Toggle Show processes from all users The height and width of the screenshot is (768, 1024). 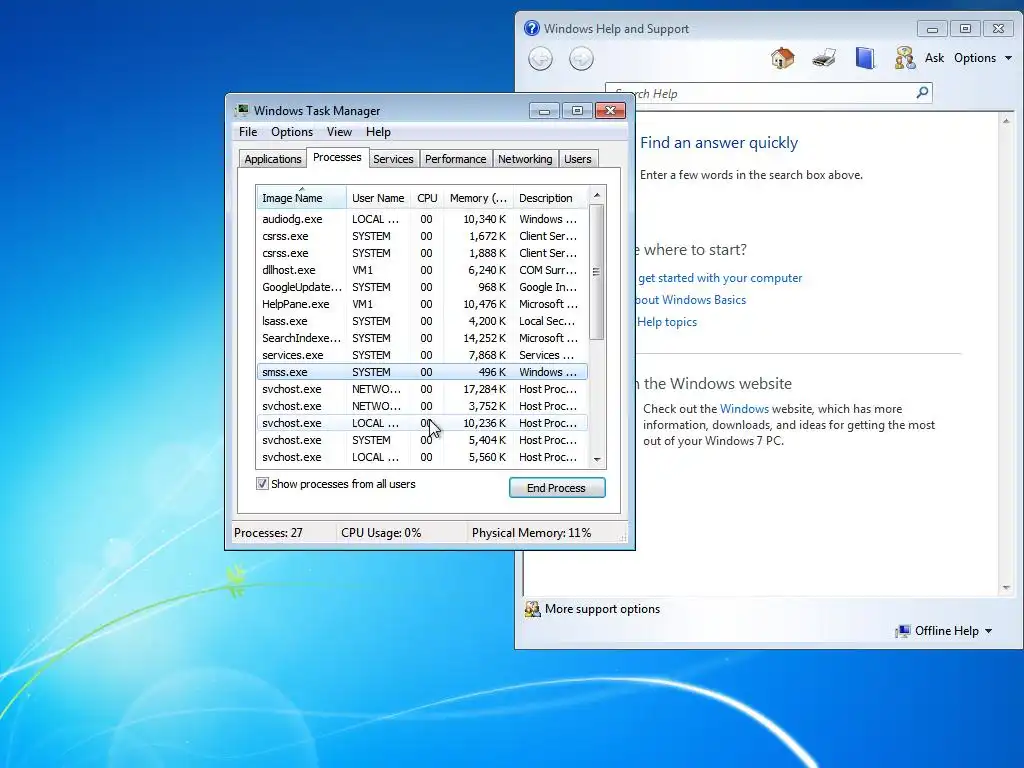click(262, 484)
